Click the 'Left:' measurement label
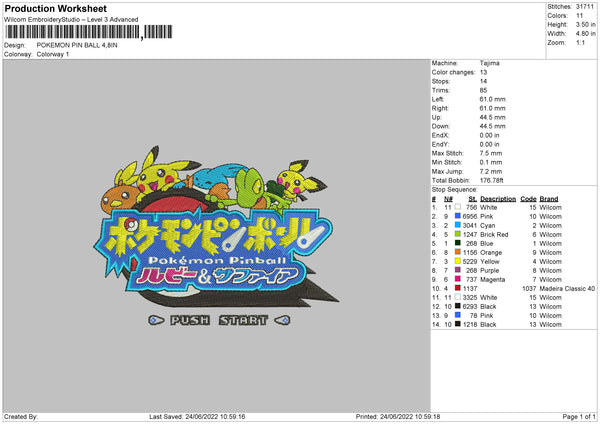This screenshot has height=424, width=600. [438, 99]
